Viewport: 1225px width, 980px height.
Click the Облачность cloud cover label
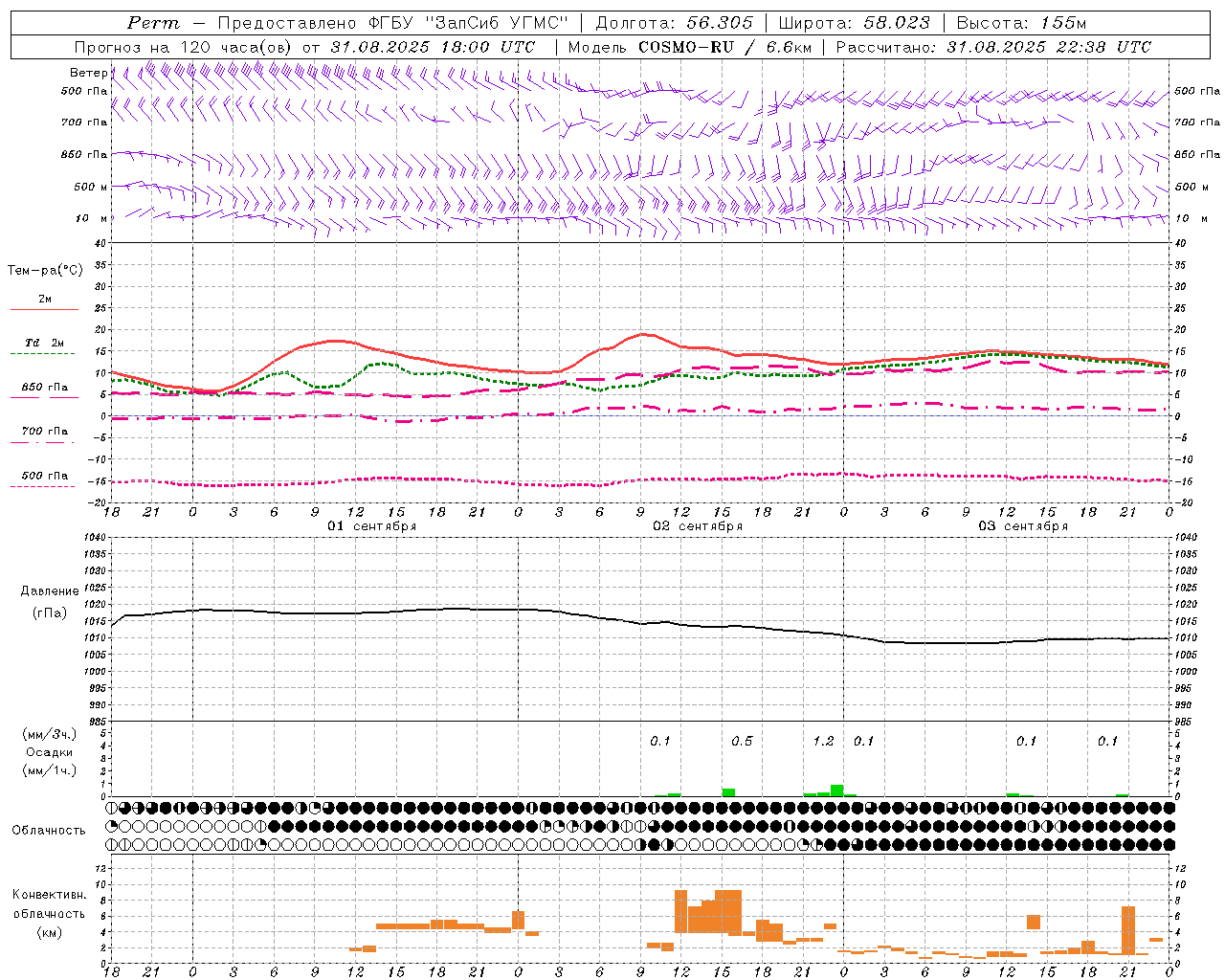[49, 831]
